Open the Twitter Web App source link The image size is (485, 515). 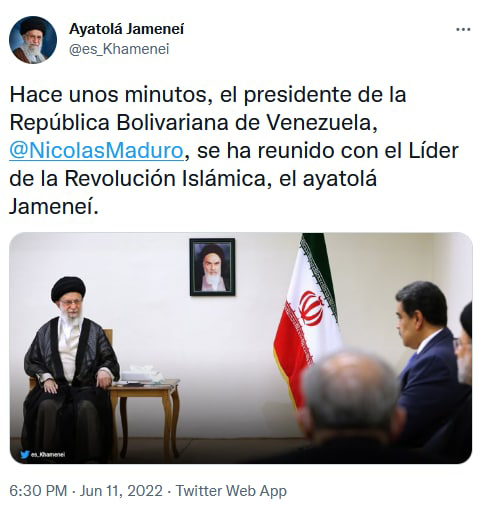pyautogui.click(x=231, y=491)
